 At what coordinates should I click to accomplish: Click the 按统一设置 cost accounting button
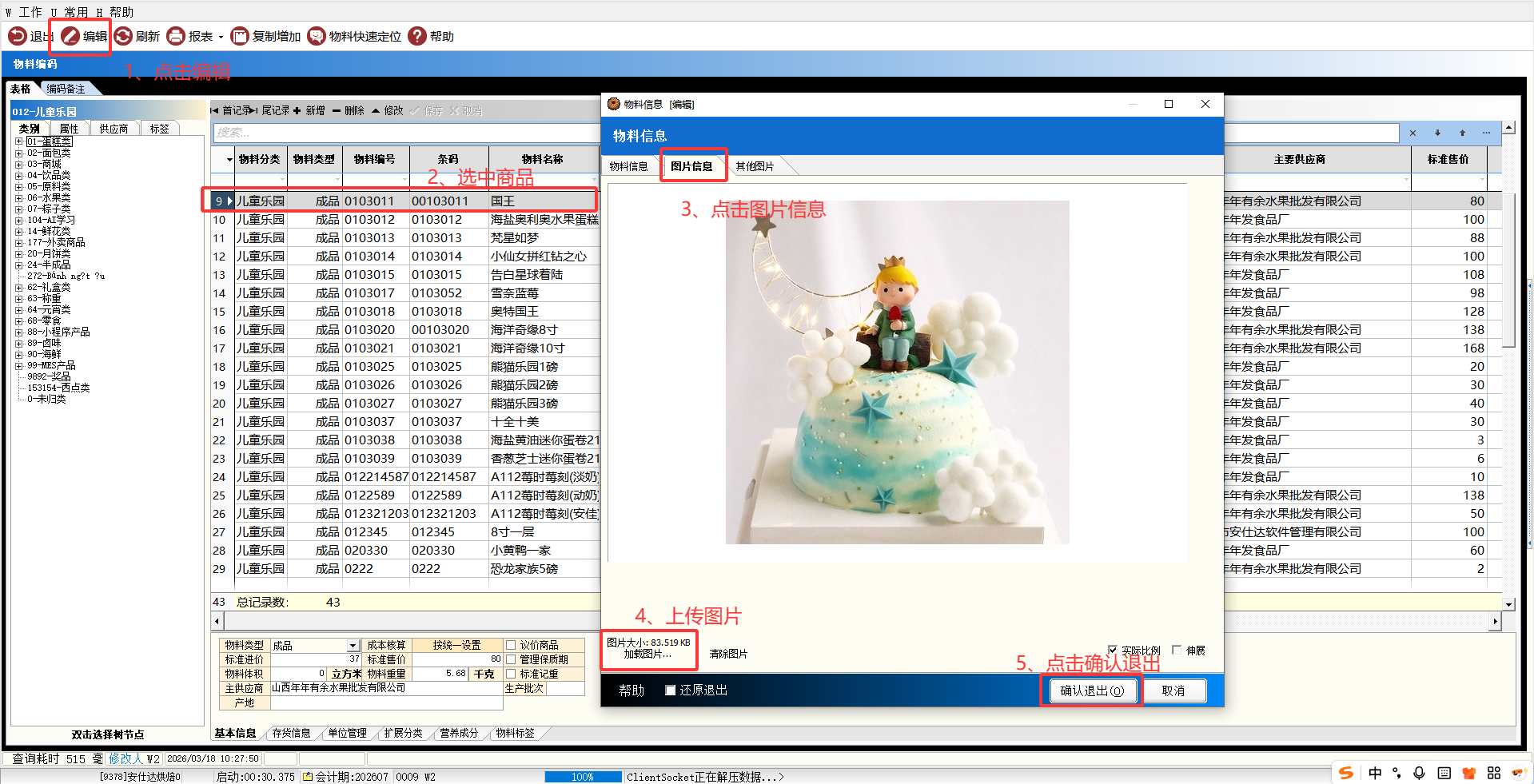[x=456, y=645]
